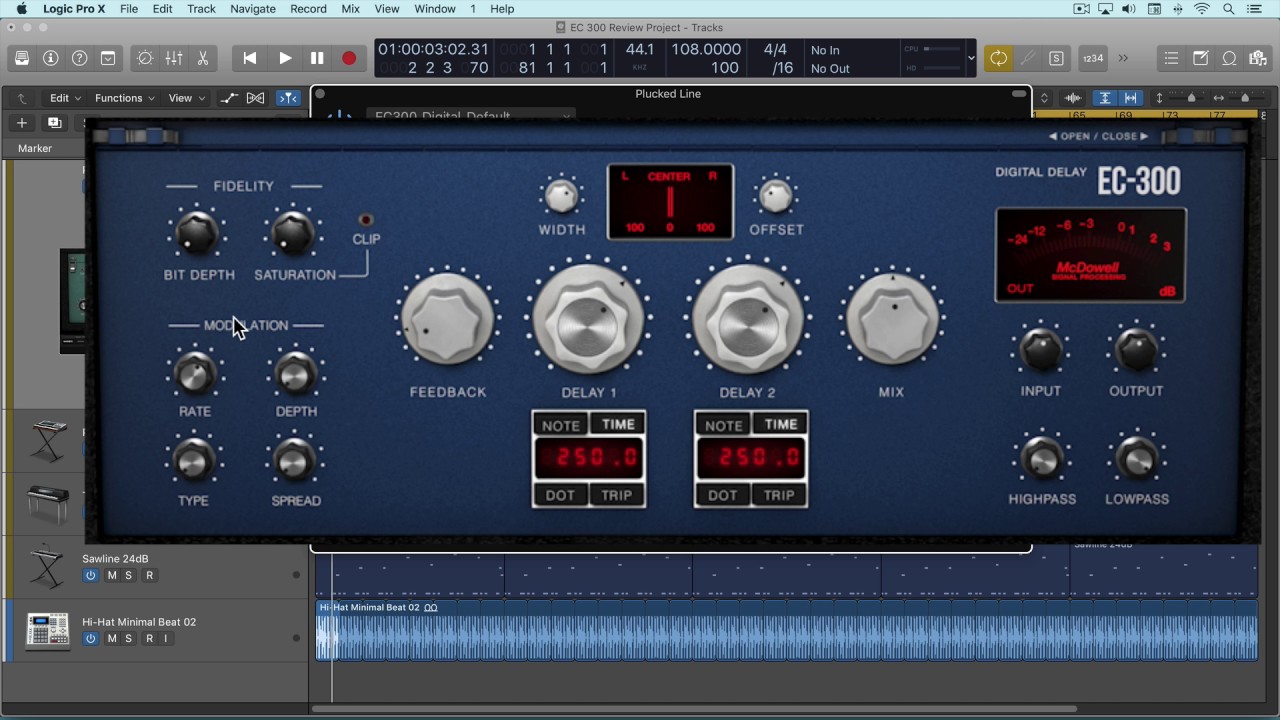The height and width of the screenshot is (720, 1280).
Task: Open the EC300 preset dropdown in plugin header
Action: tap(471, 116)
